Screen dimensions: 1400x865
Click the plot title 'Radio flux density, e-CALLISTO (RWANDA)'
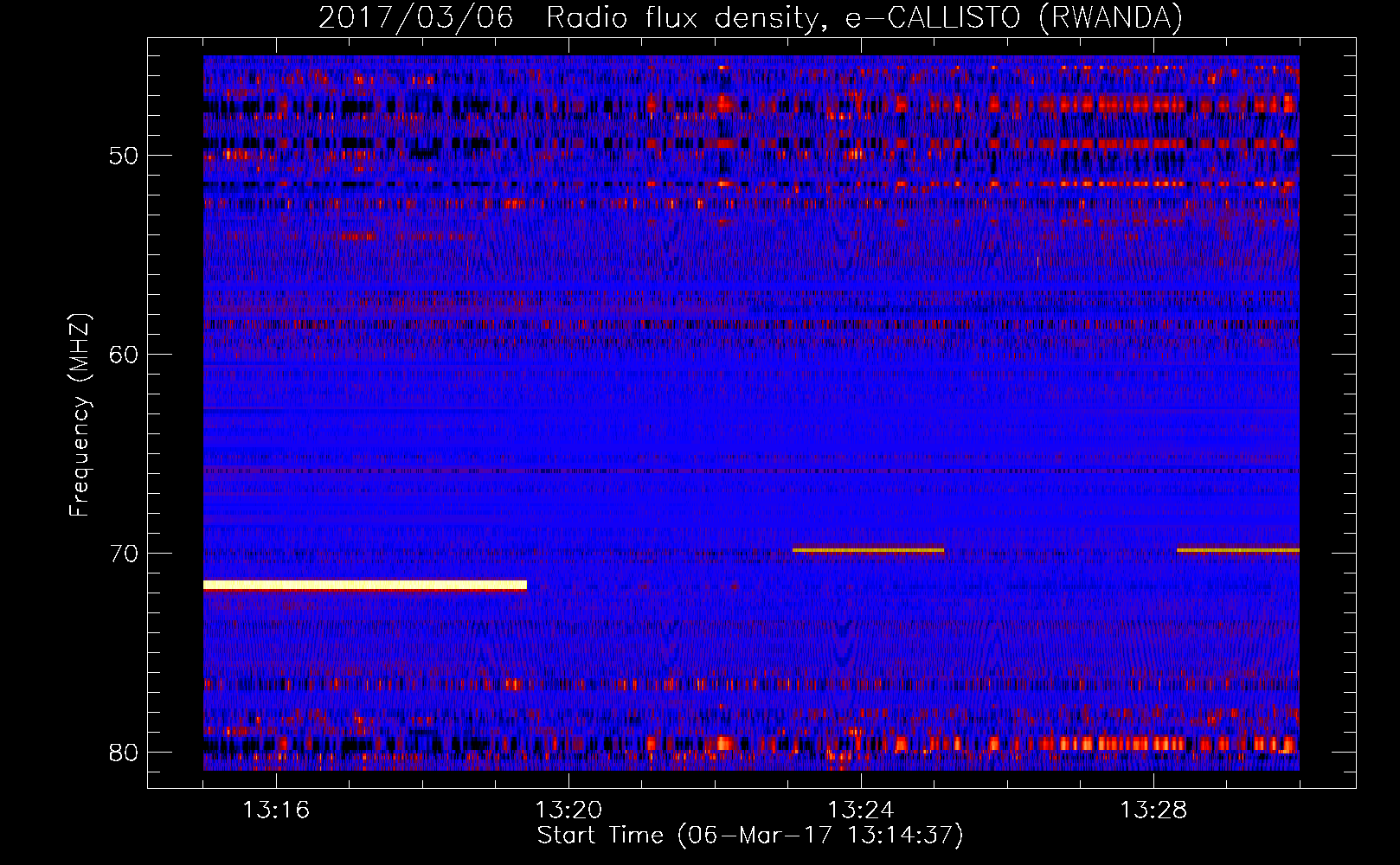click(x=864, y=17)
